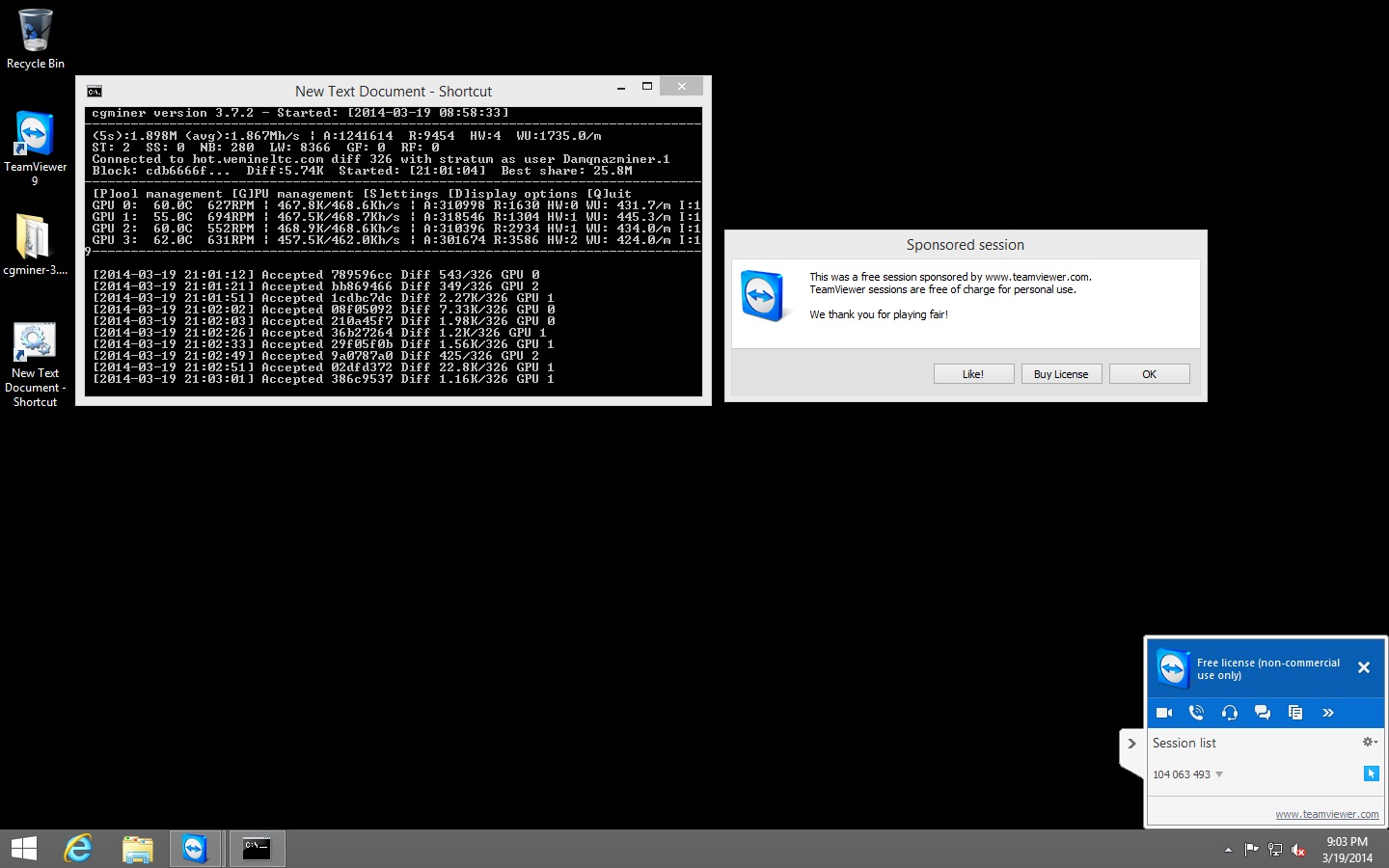1389x868 pixels.
Task: Click the GPU 1 status row in console
Action: tap(396, 217)
